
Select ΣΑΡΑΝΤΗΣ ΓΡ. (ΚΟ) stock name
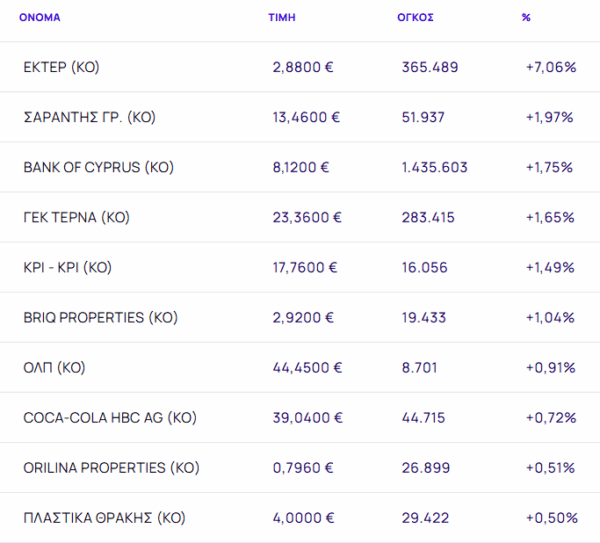[x=89, y=117]
